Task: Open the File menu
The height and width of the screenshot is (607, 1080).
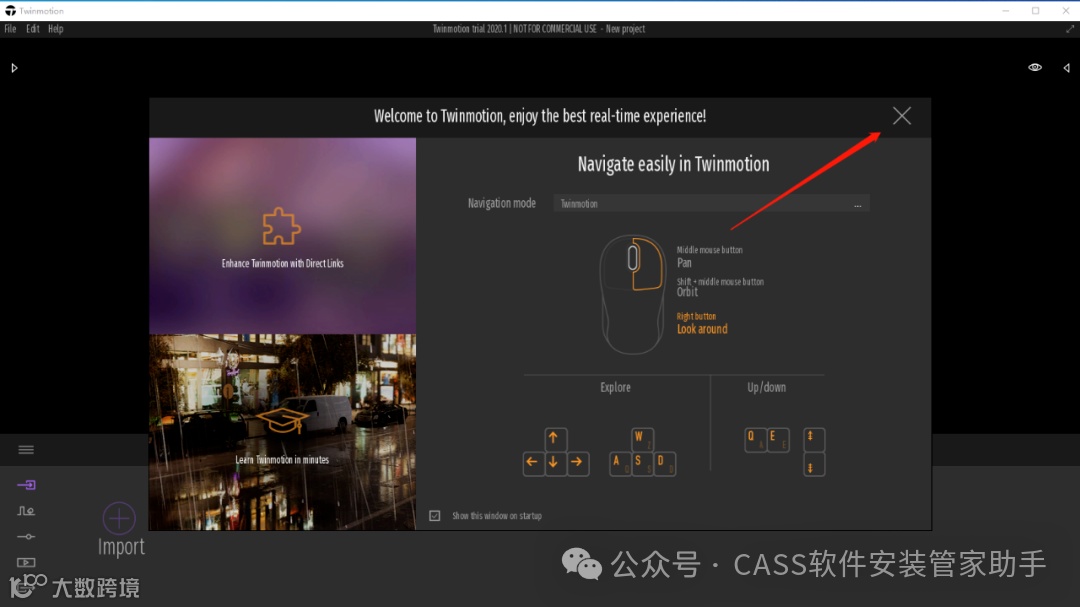Action: pyautogui.click(x=10, y=29)
